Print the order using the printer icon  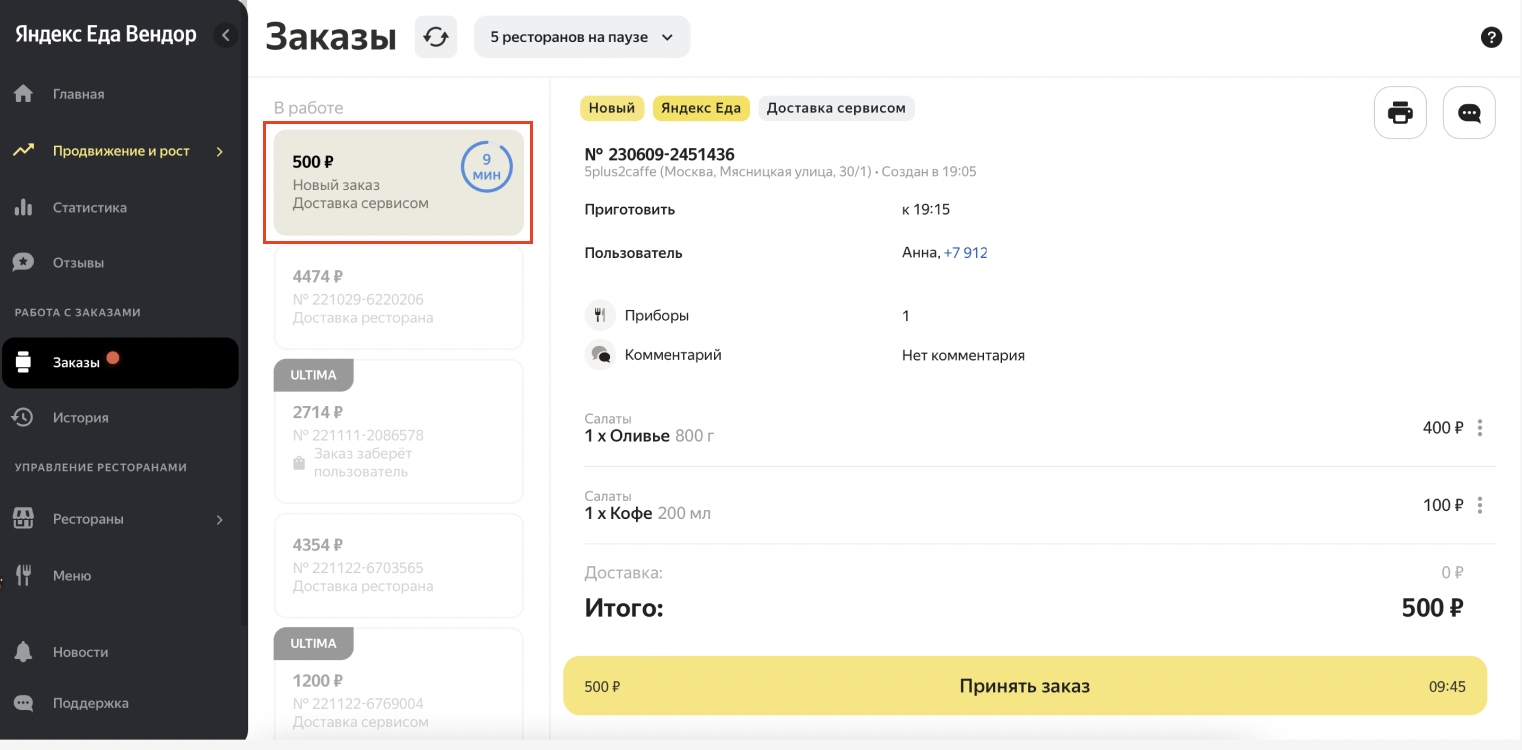1400,112
